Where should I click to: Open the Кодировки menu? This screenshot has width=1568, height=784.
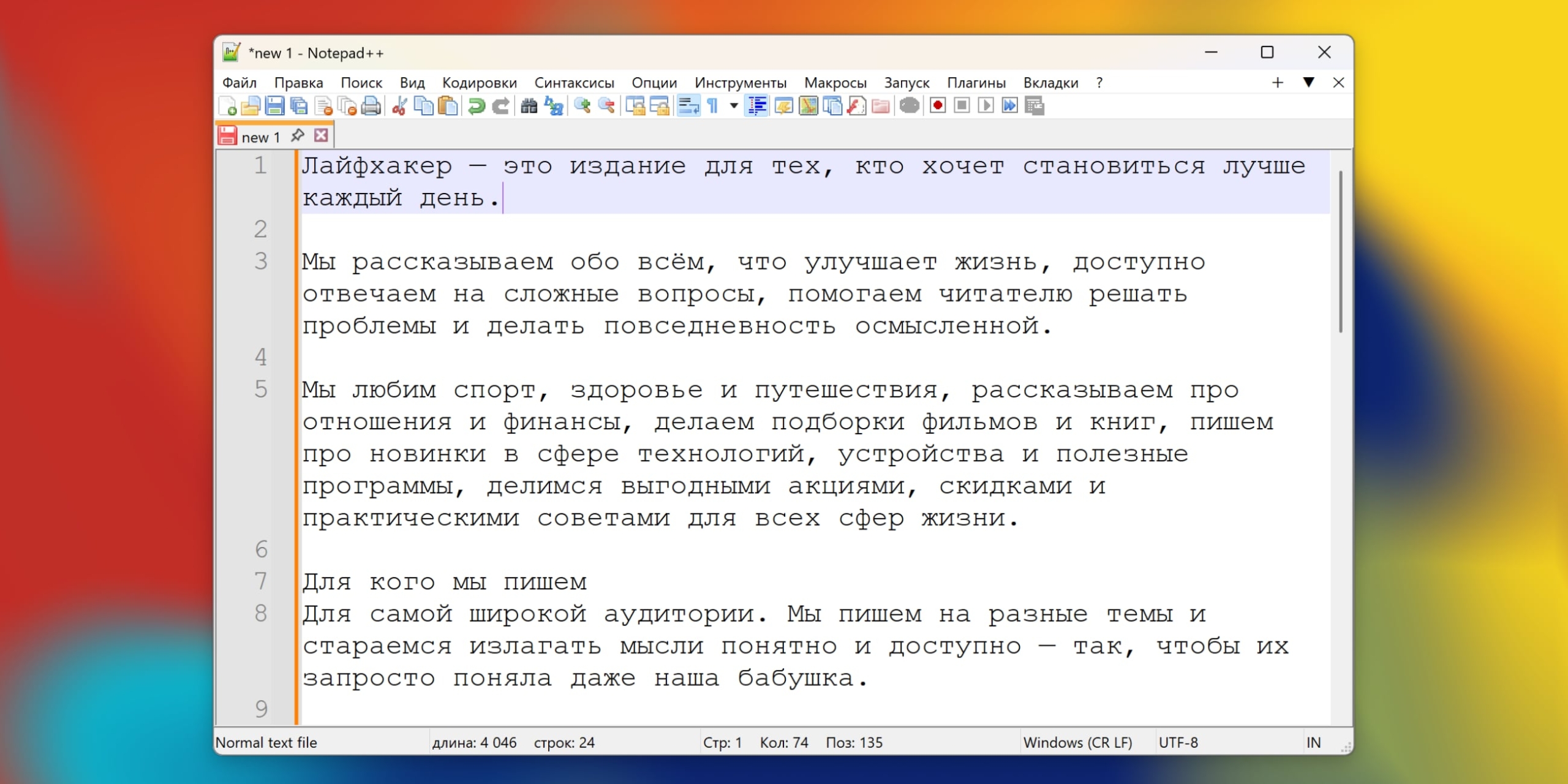click(x=480, y=82)
